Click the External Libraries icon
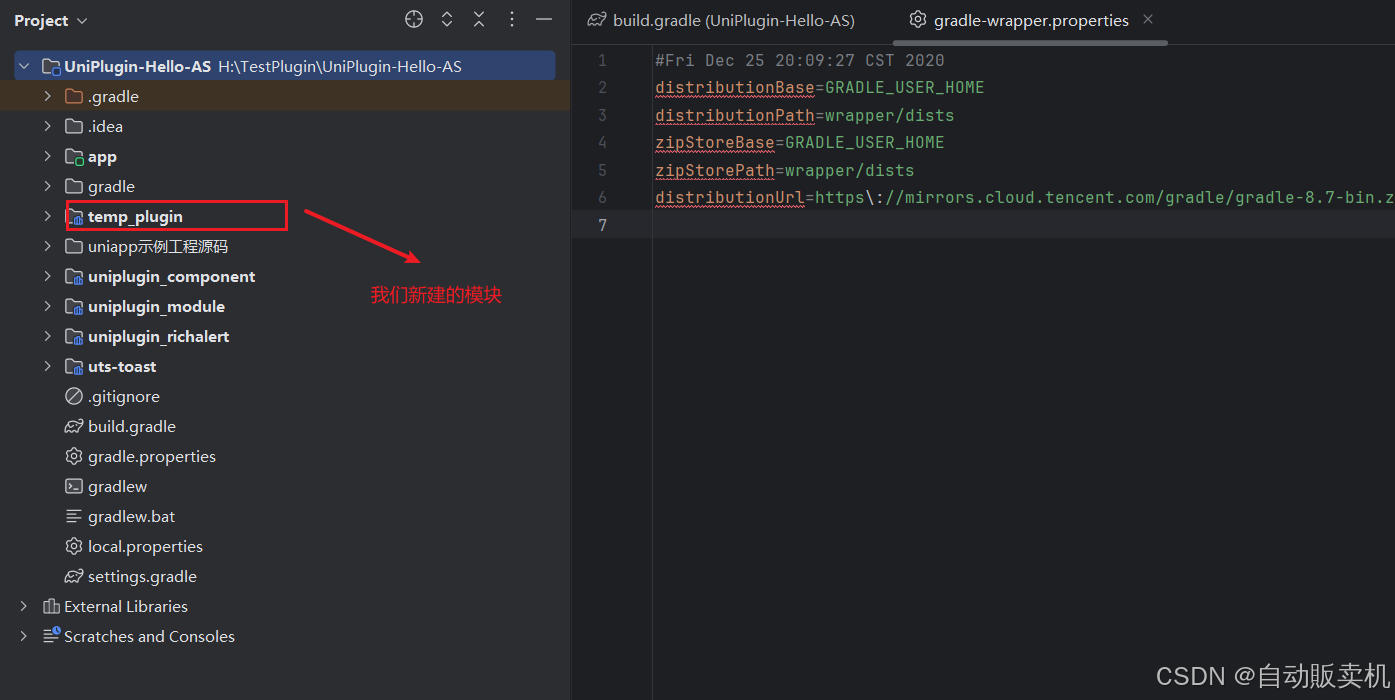 51,607
